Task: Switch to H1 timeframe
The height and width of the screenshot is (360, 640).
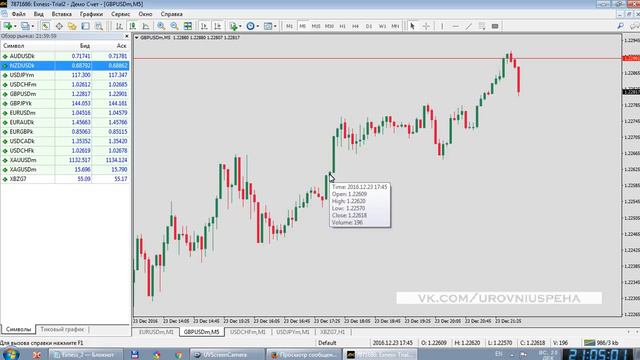Action: point(342,26)
